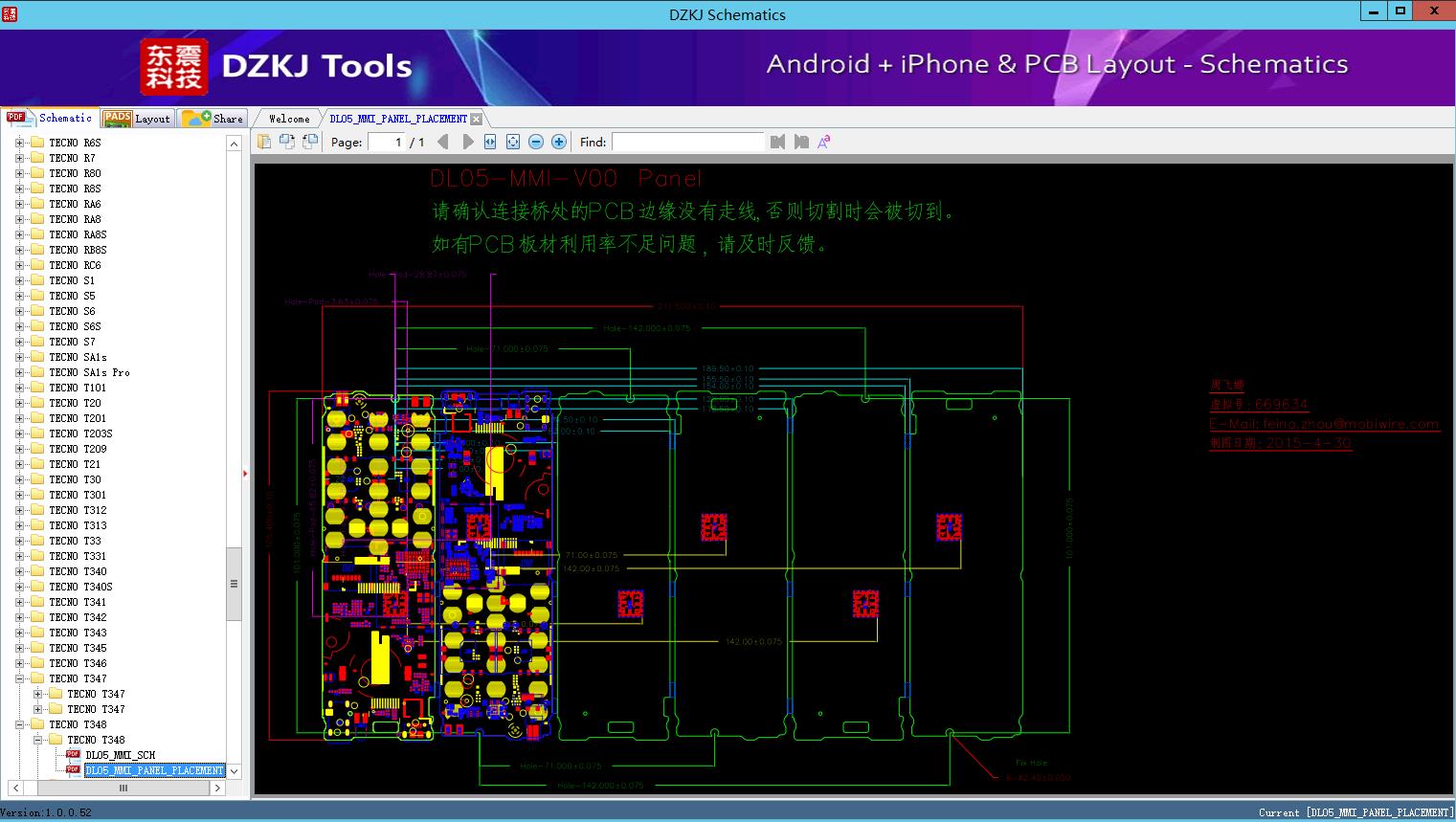Expand the TECNO S5 folder

[20, 296]
